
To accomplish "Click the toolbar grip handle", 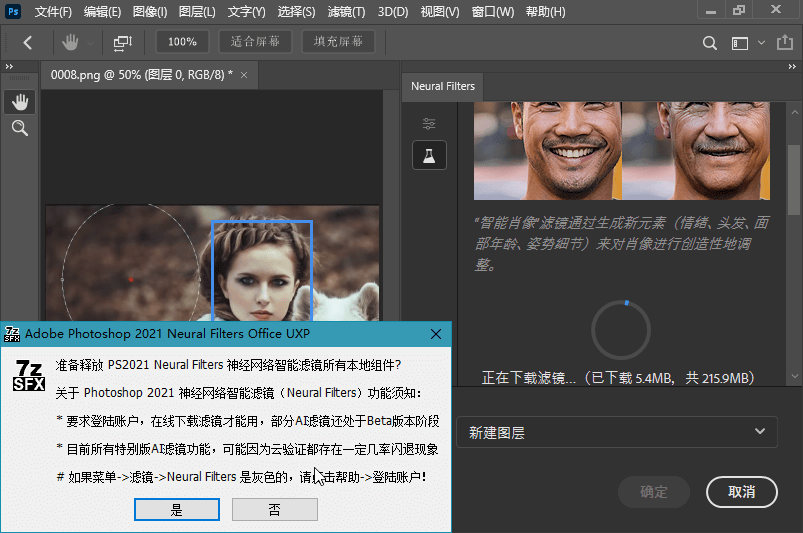I will click(x=20, y=78).
